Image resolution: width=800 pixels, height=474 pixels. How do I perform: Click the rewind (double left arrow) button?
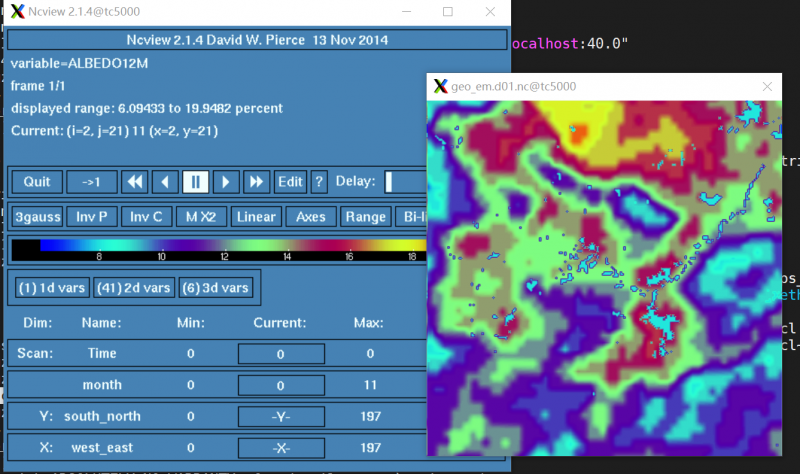tap(136, 181)
